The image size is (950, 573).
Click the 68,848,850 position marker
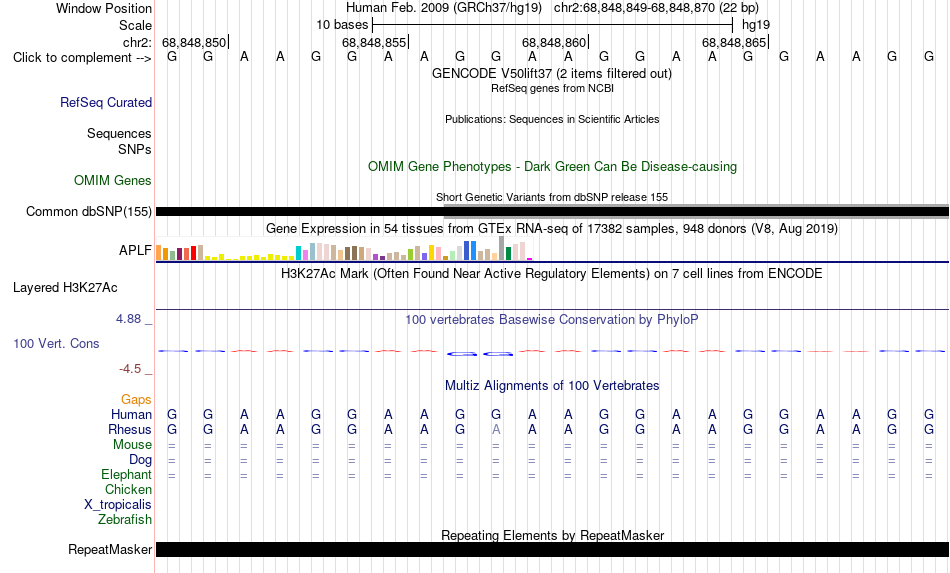(x=195, y=42)
